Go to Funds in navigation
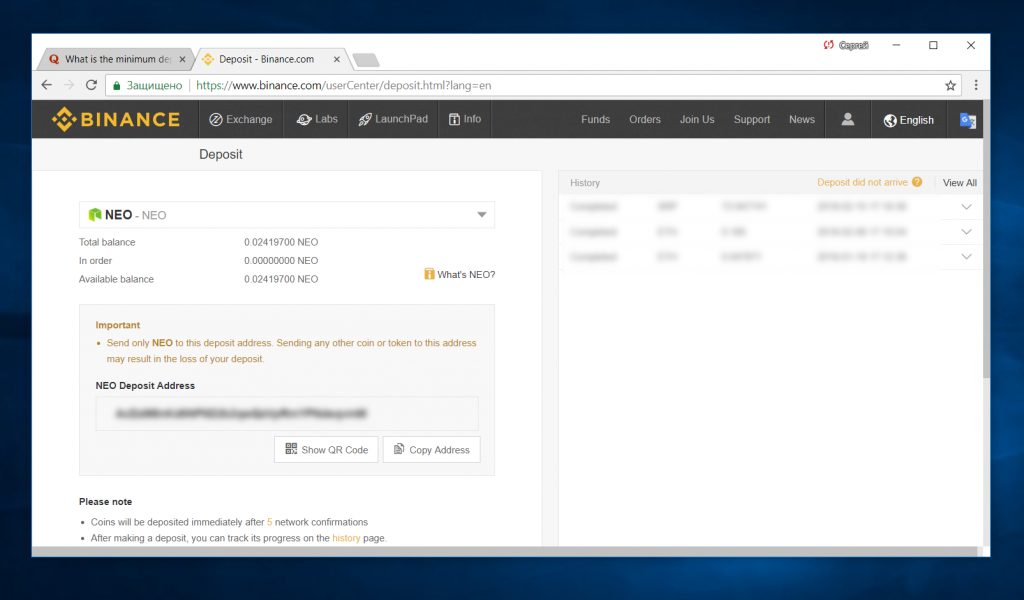Viewport: 1024px width, 600px height. (596, 119)
